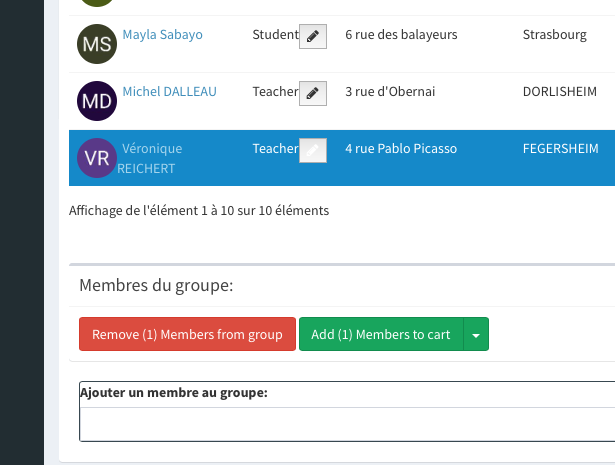Click the Membres du groupe heading
Viewport: 615px width, 465px height.
click(x=156, y=285)
